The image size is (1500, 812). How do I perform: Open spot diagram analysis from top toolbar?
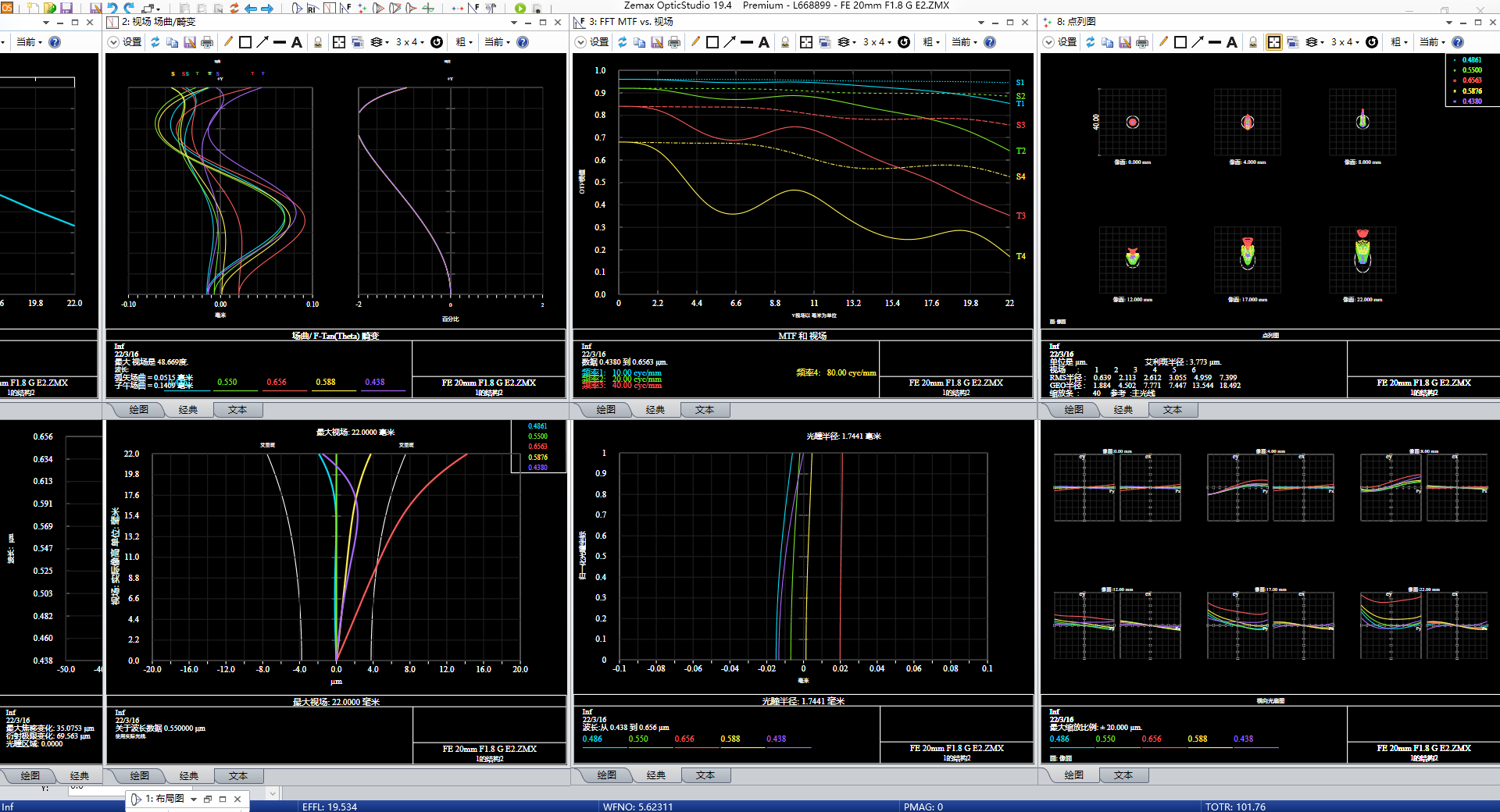point(362,8)
